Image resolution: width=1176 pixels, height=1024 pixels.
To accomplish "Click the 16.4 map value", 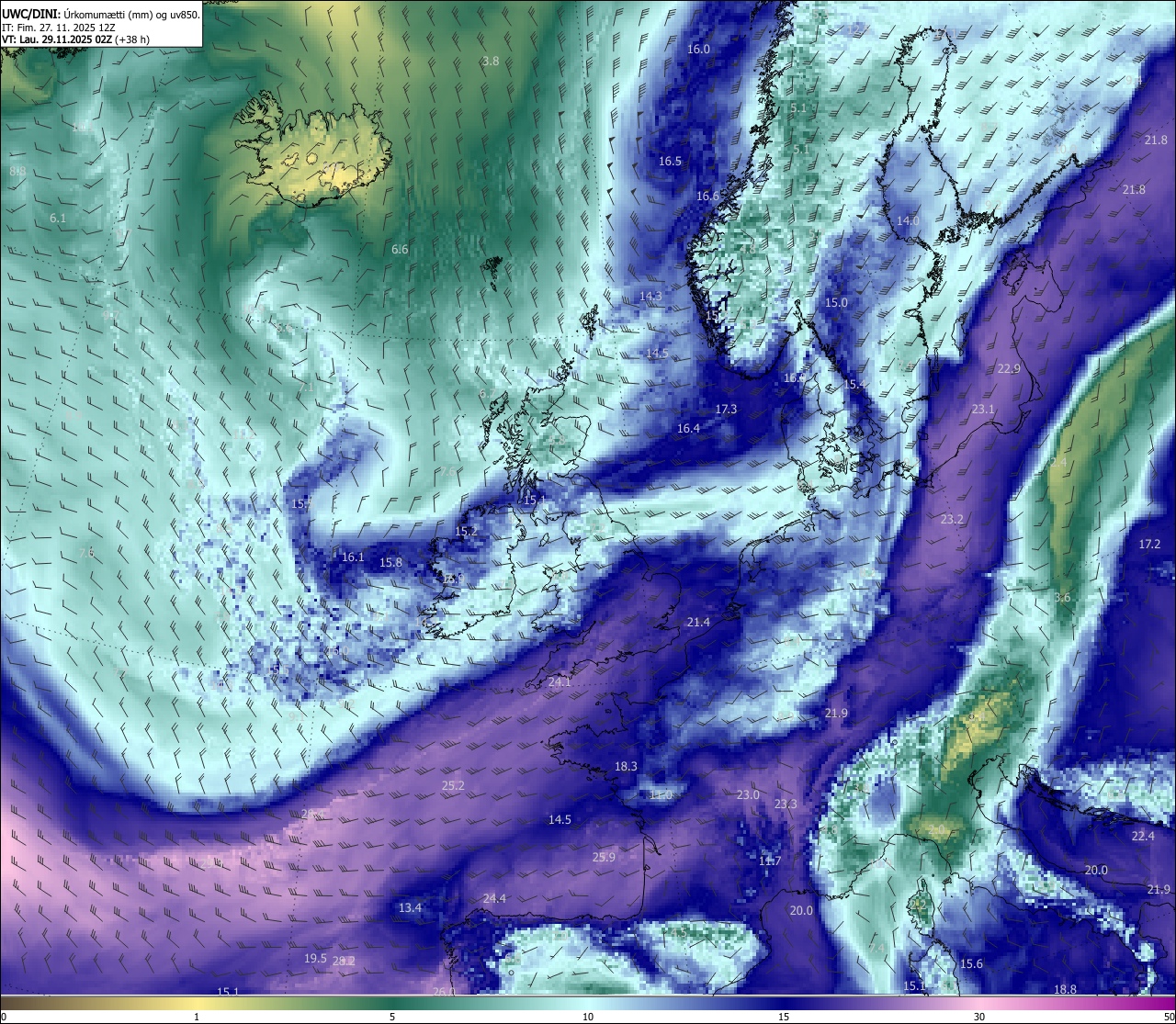I will coord(688,428).
